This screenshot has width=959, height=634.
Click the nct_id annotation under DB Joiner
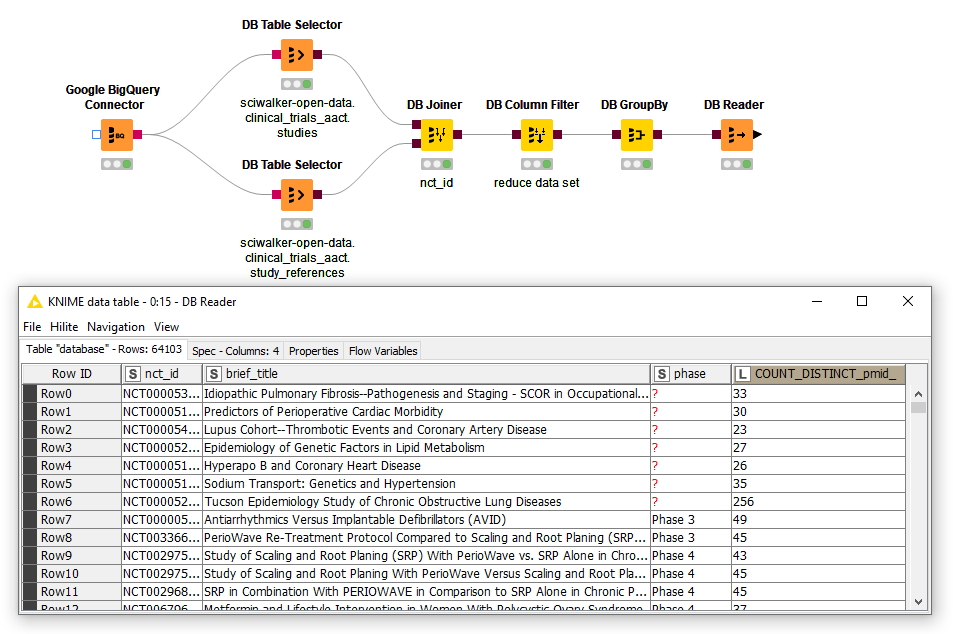coord(437,183)
